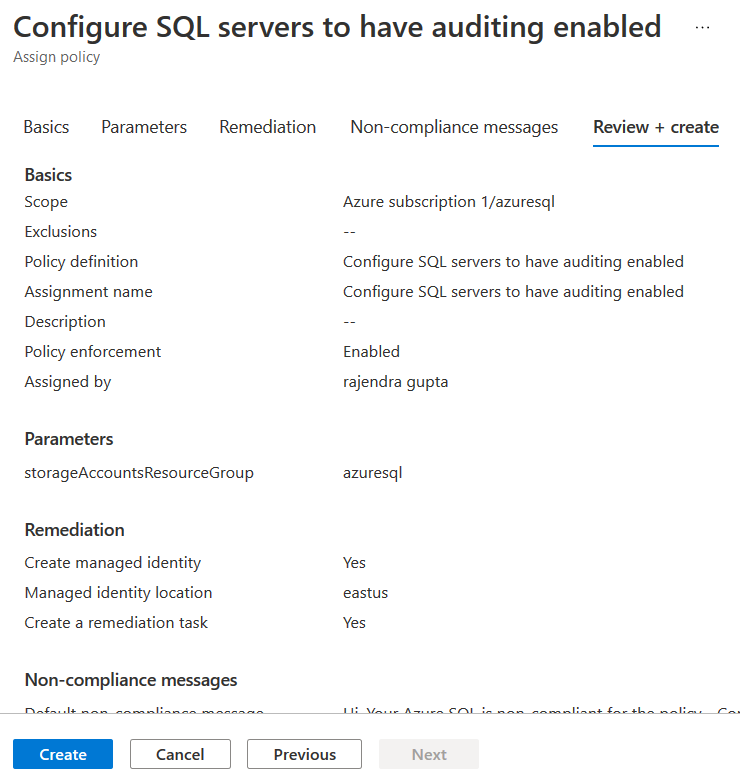Click the Yes value for Create managed identity
This screenshot has height=777, width=740.
click(x=354, y=563)
